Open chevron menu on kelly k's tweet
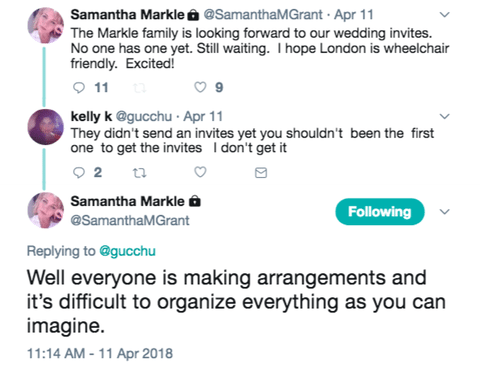The image size is (480, 367). tap(445, 116)
